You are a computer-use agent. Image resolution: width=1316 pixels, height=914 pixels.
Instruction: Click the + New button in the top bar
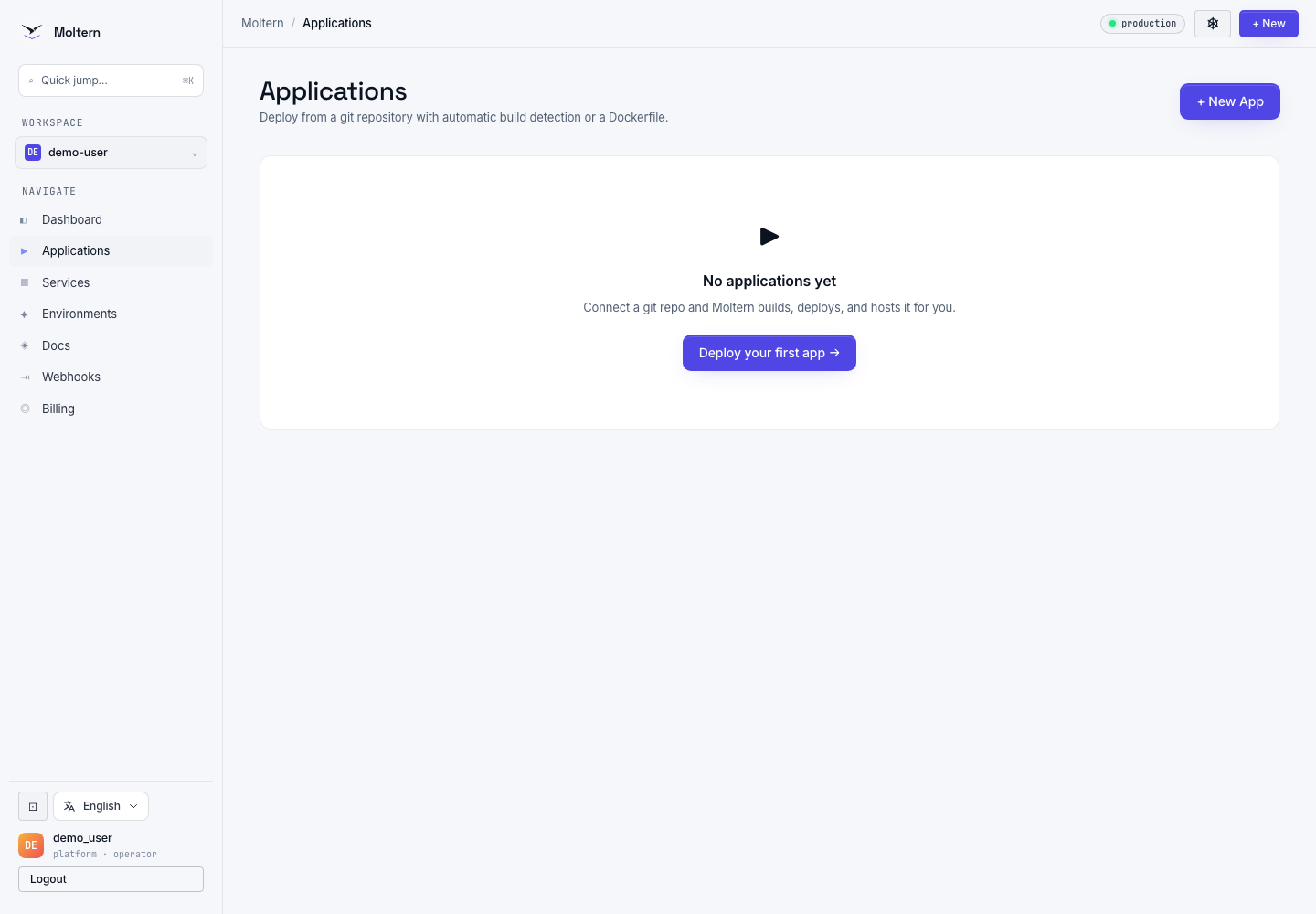coord(1268,24)
